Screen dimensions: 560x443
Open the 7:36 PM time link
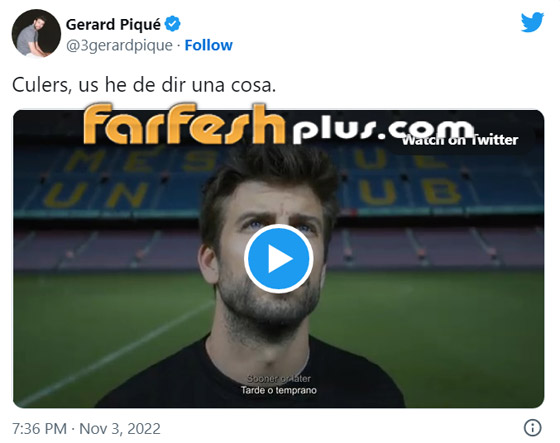coord(40,428)
